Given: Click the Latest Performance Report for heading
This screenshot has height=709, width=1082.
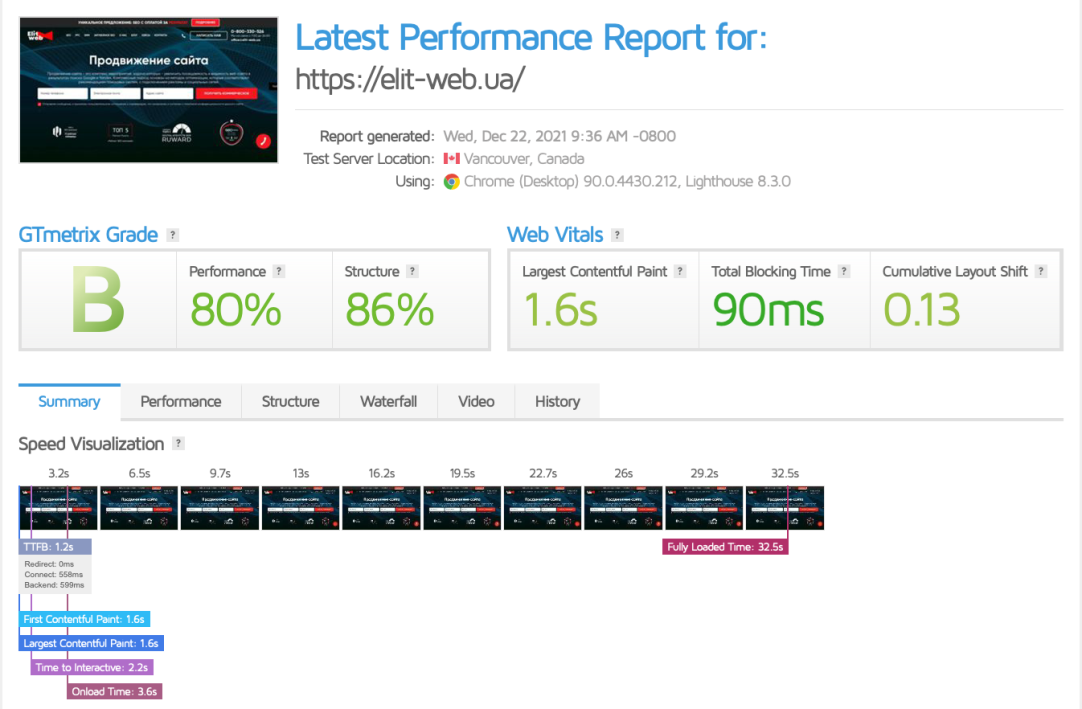Looking at the screenshot, I should 531,37.
